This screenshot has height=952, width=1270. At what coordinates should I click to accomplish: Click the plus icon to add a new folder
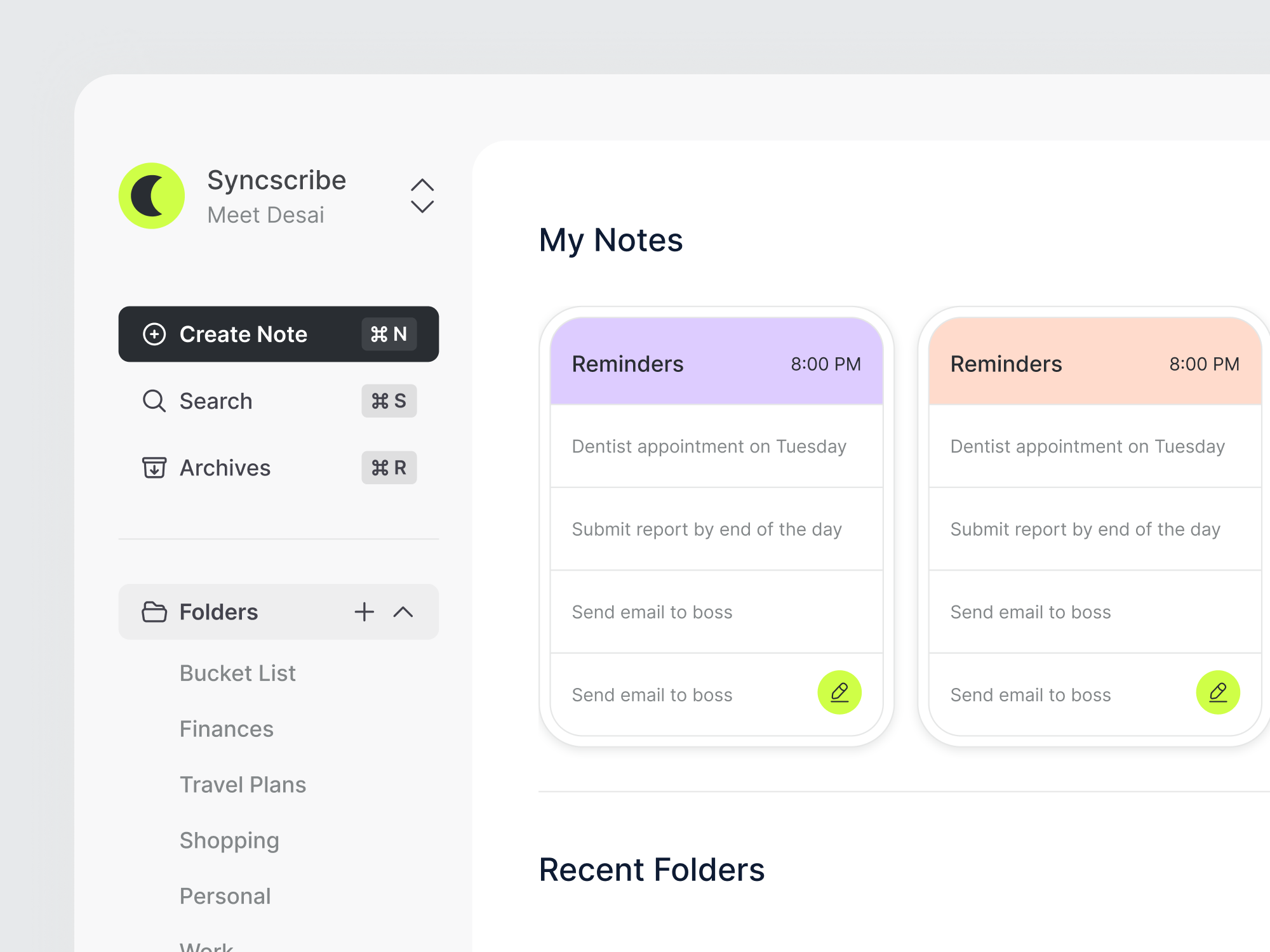coord(364,612)
